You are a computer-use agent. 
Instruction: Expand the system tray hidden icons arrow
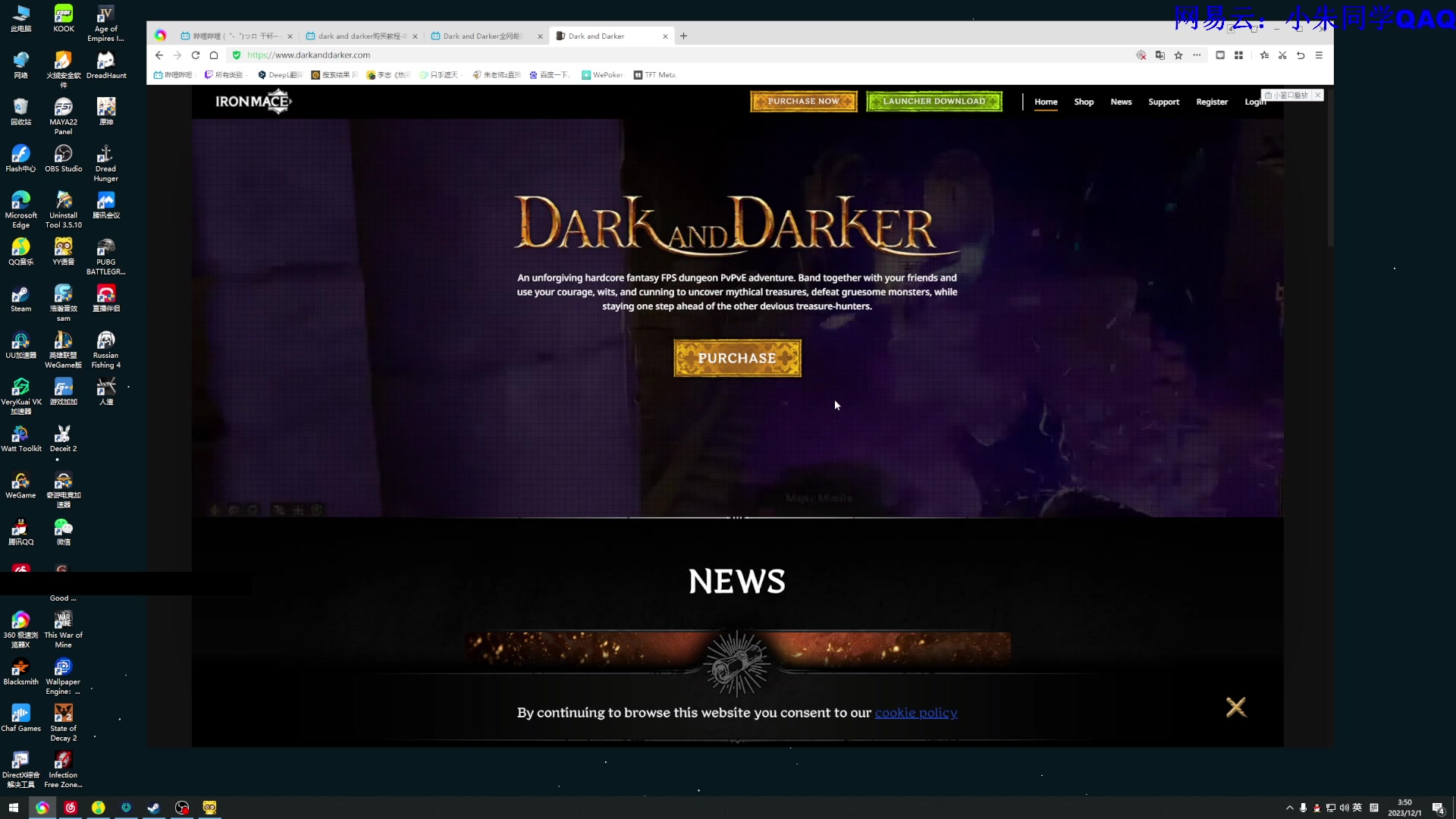click(x=1290, y=808)
